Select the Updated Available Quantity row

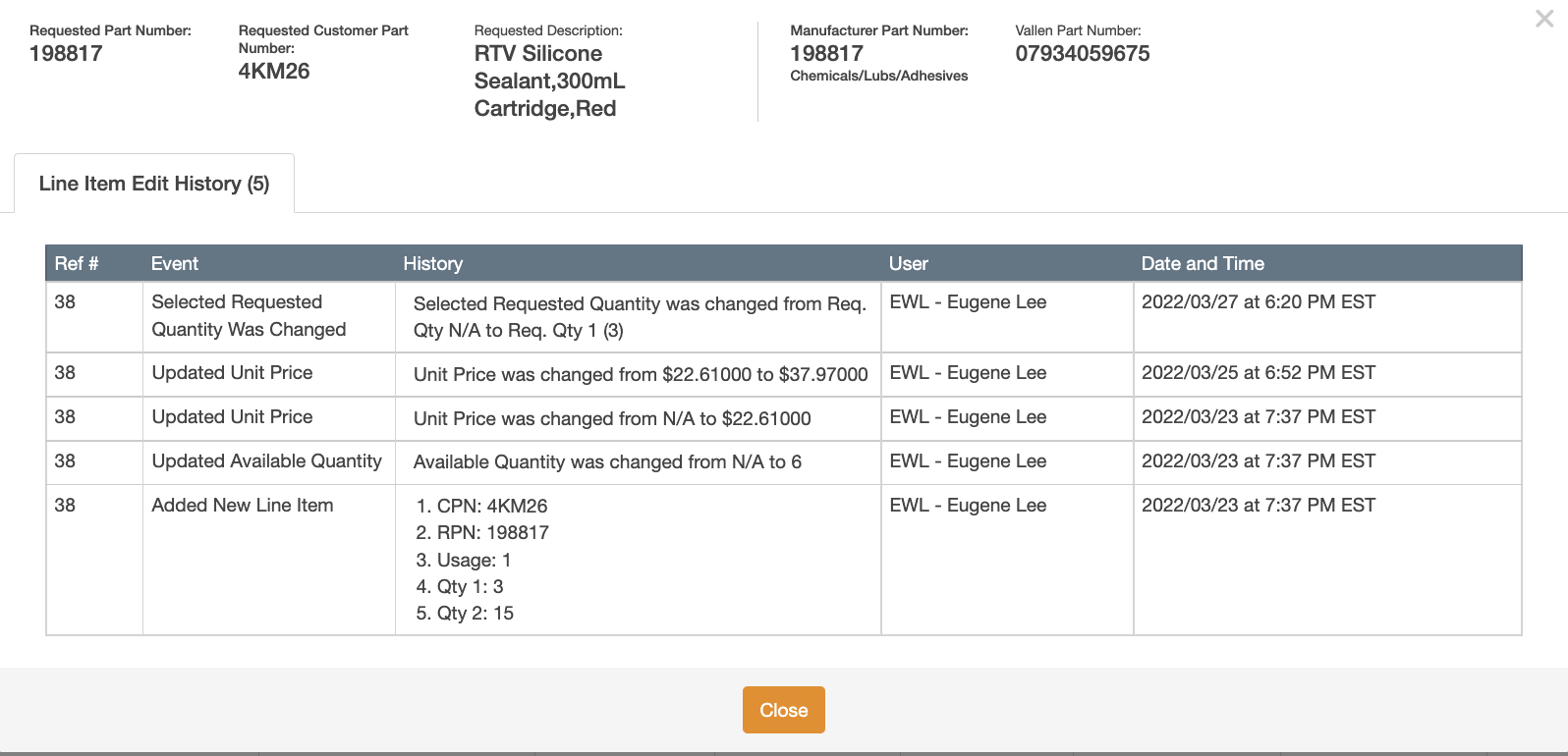267,460
